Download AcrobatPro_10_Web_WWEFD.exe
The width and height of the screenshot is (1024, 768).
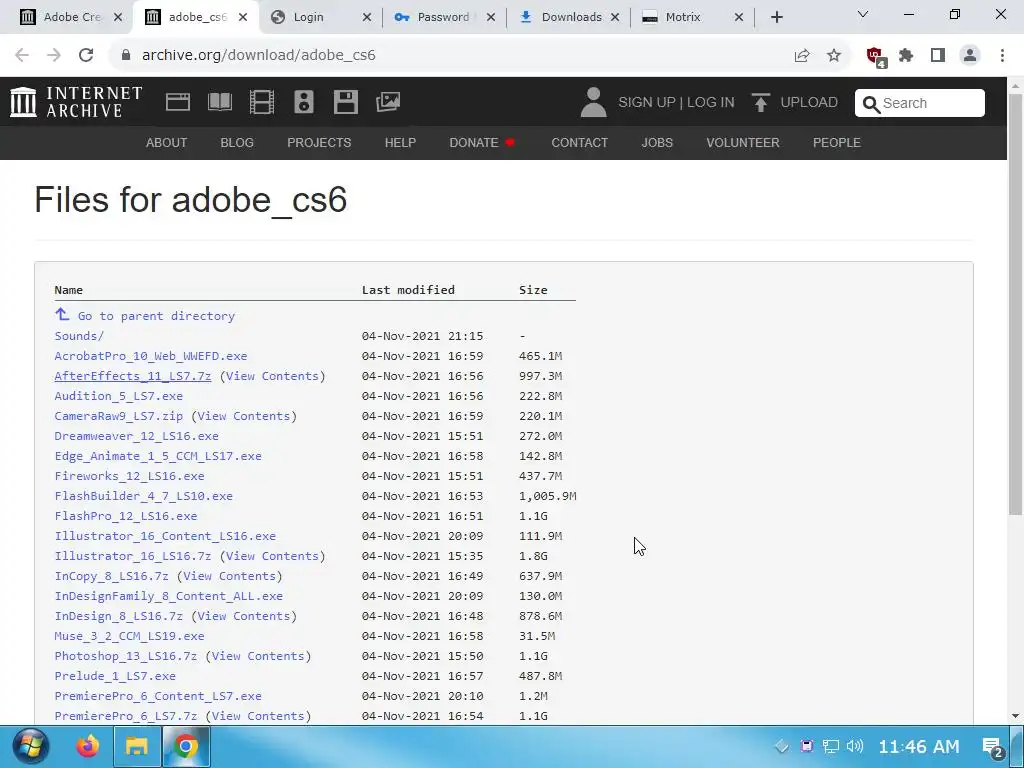click(x=151, y=356)
